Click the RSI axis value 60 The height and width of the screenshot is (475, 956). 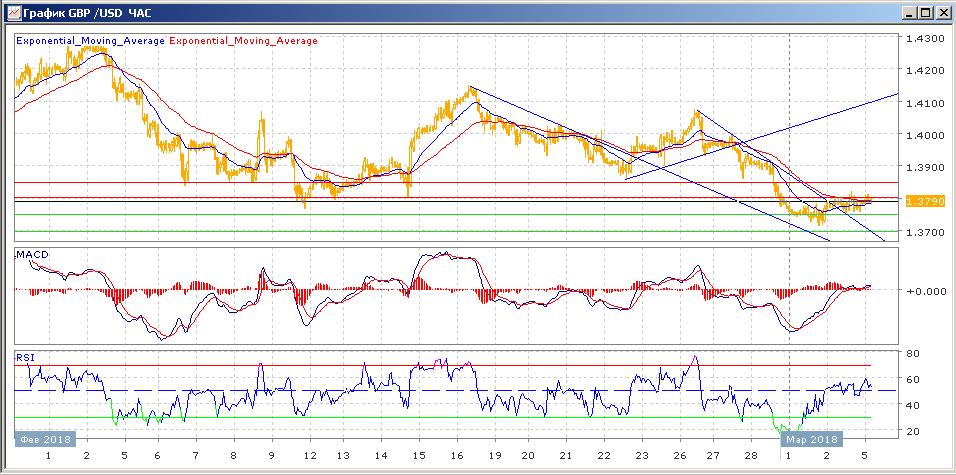click(913, 379)
